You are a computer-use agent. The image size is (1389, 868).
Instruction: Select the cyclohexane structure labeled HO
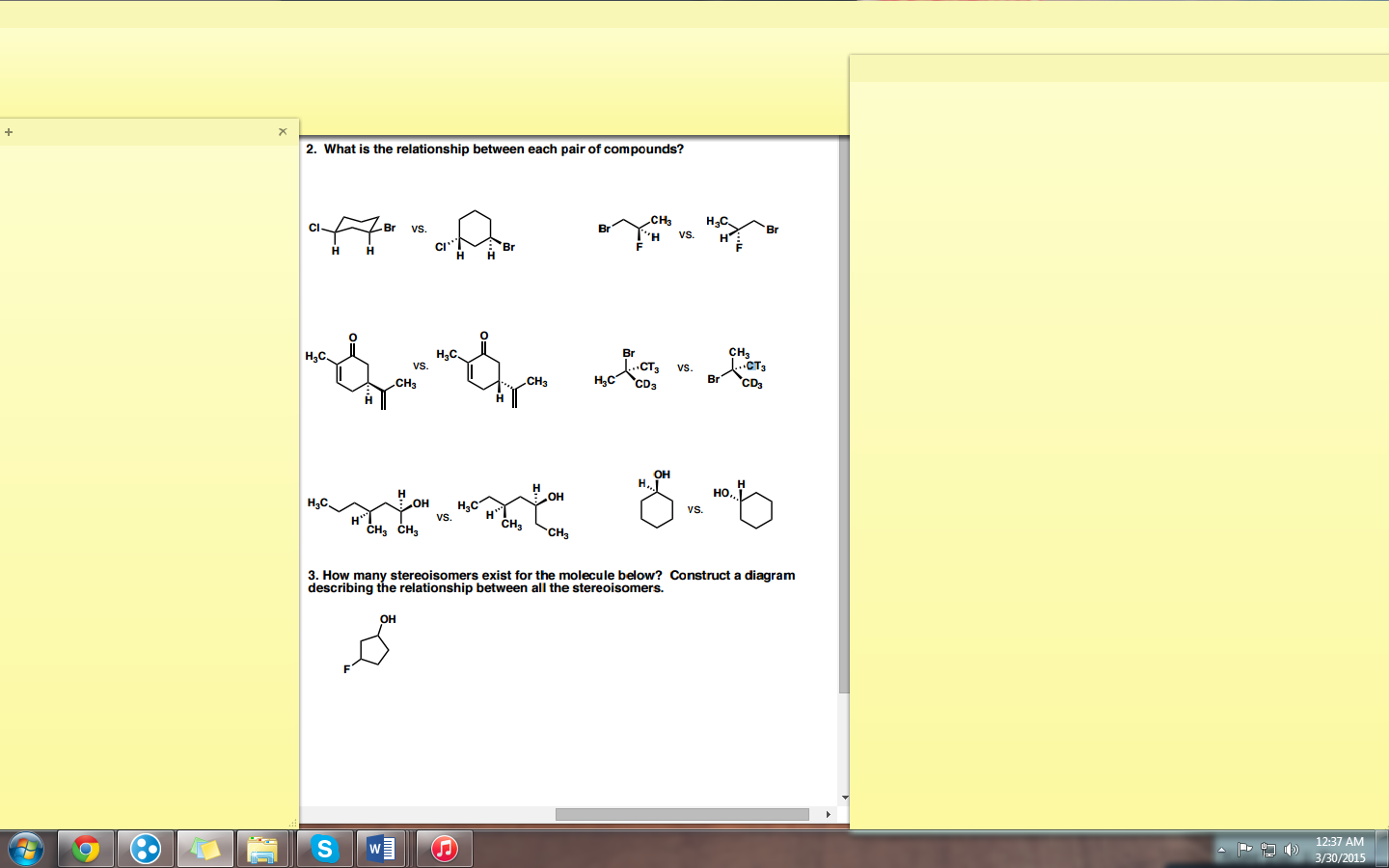click(x=744, y=504)
